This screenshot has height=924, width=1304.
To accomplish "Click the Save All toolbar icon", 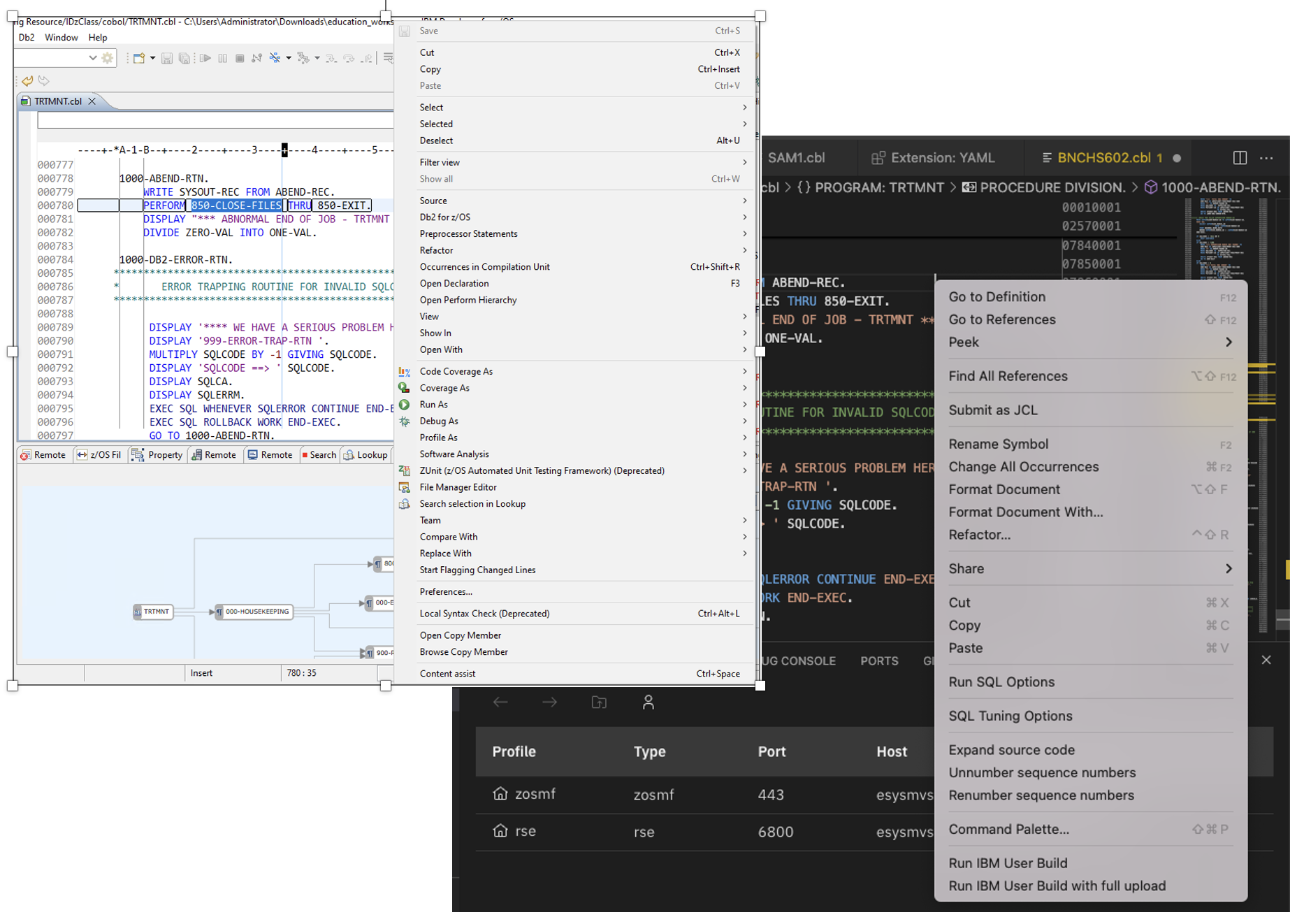I will [x=184, y=58].
